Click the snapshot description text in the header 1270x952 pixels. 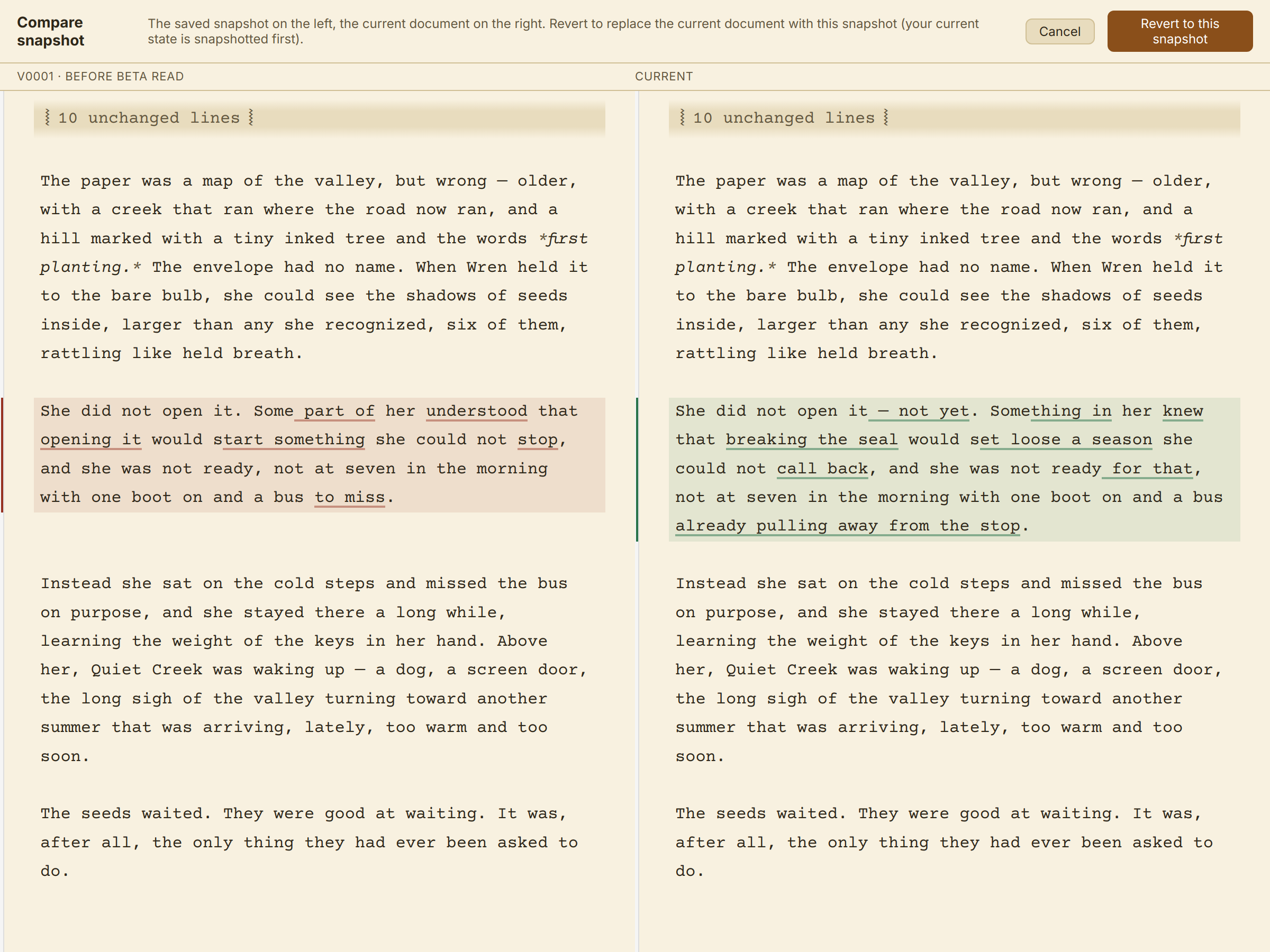click(563, 32)
